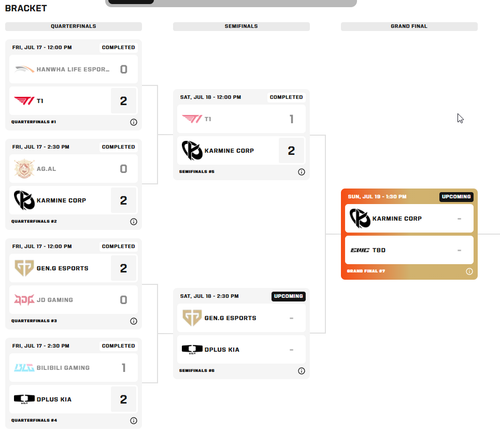Click Karmine Corp logo in semifinals match

click(x=192, y=150)
